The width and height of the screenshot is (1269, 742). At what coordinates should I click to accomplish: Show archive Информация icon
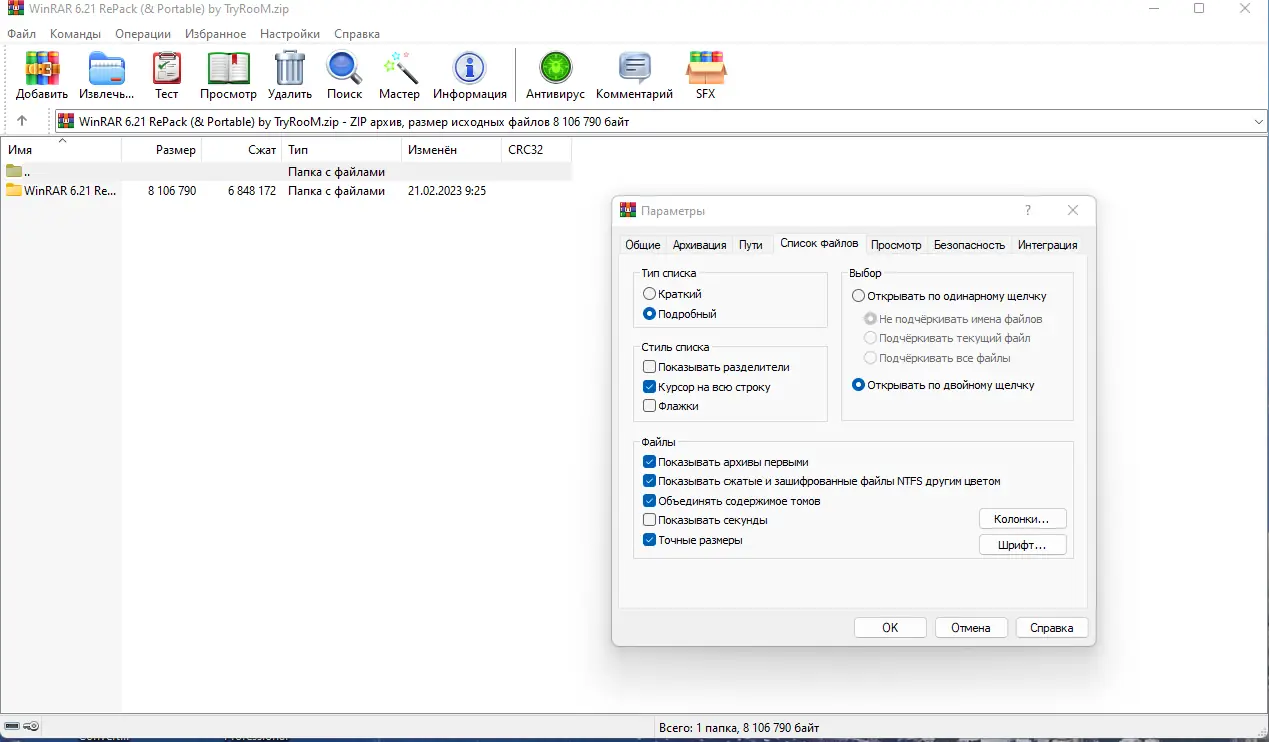point(469,75)
